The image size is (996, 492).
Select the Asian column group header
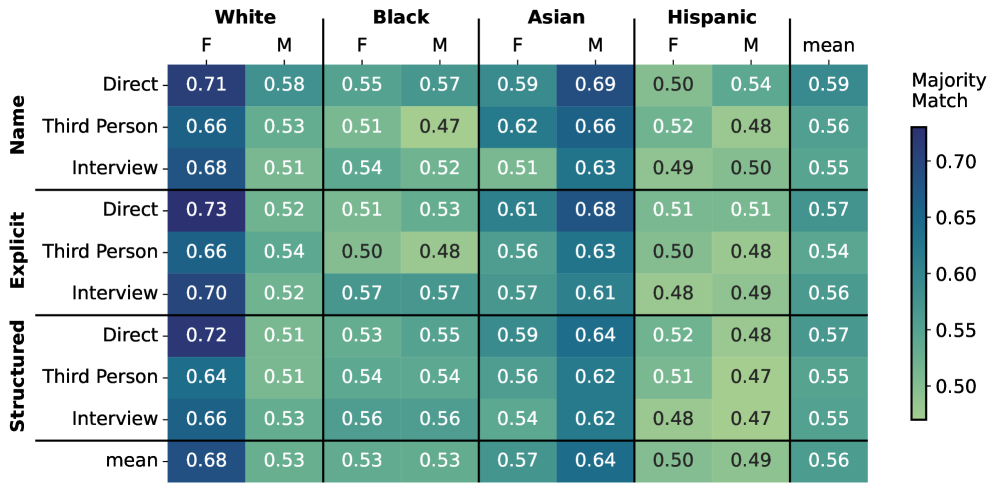(x=556, y=17)
